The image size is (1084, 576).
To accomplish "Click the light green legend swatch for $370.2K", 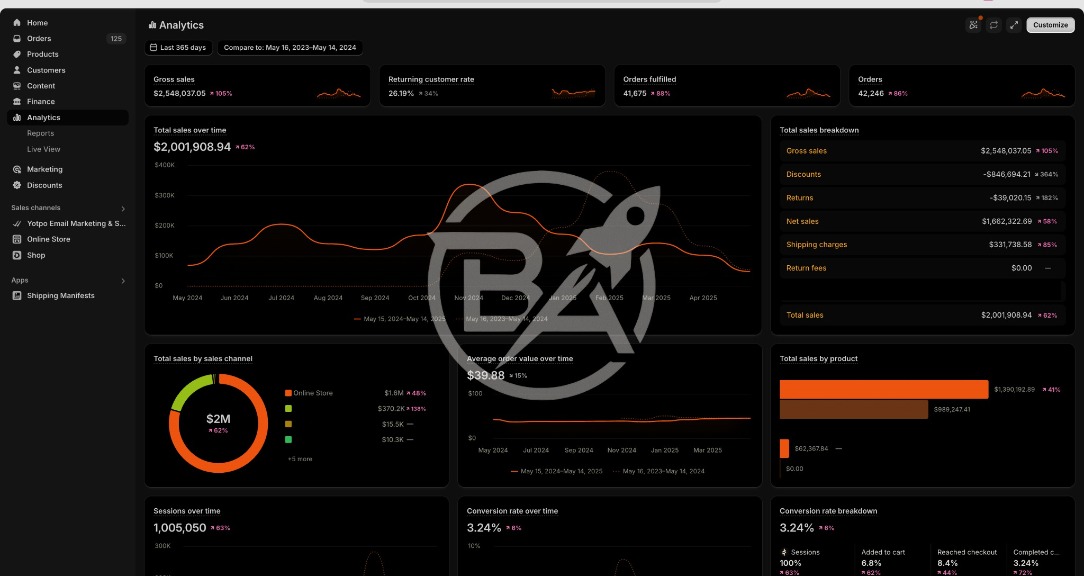I will click(x=288, y=409).
